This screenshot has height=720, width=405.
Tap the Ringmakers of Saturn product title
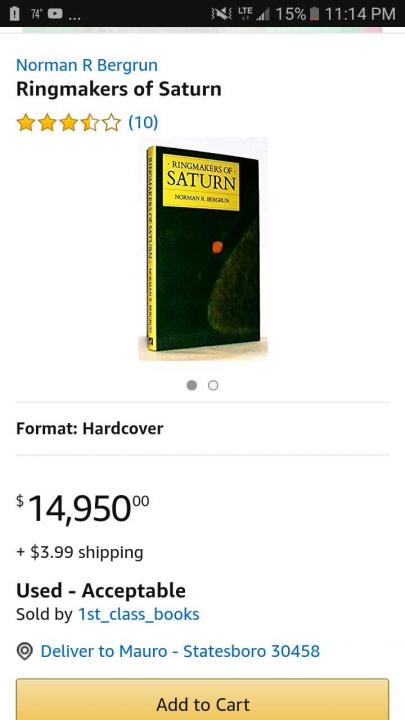(x=118, y=89)
